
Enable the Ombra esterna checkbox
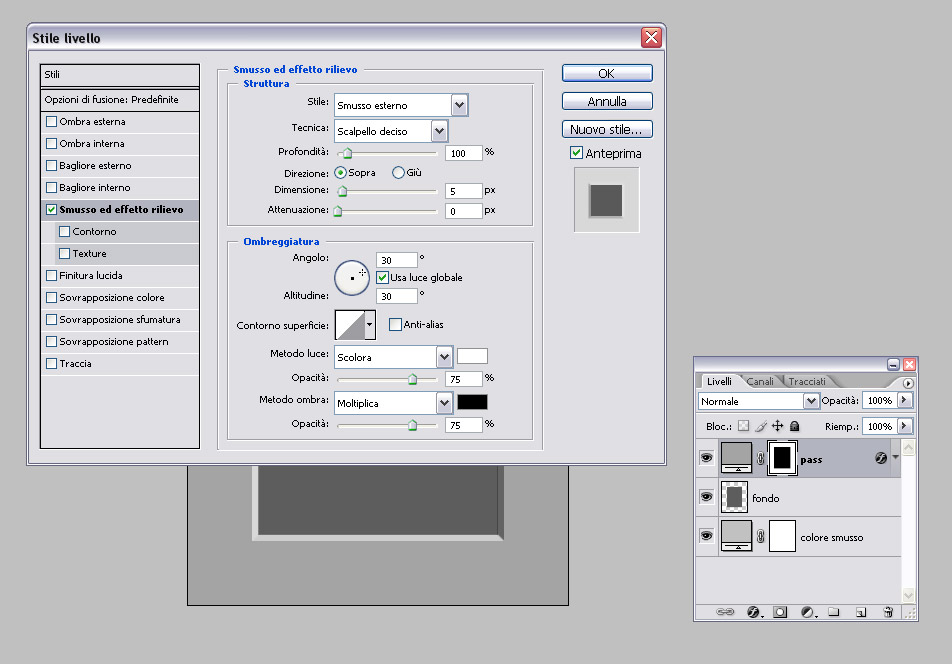(52, 122)
